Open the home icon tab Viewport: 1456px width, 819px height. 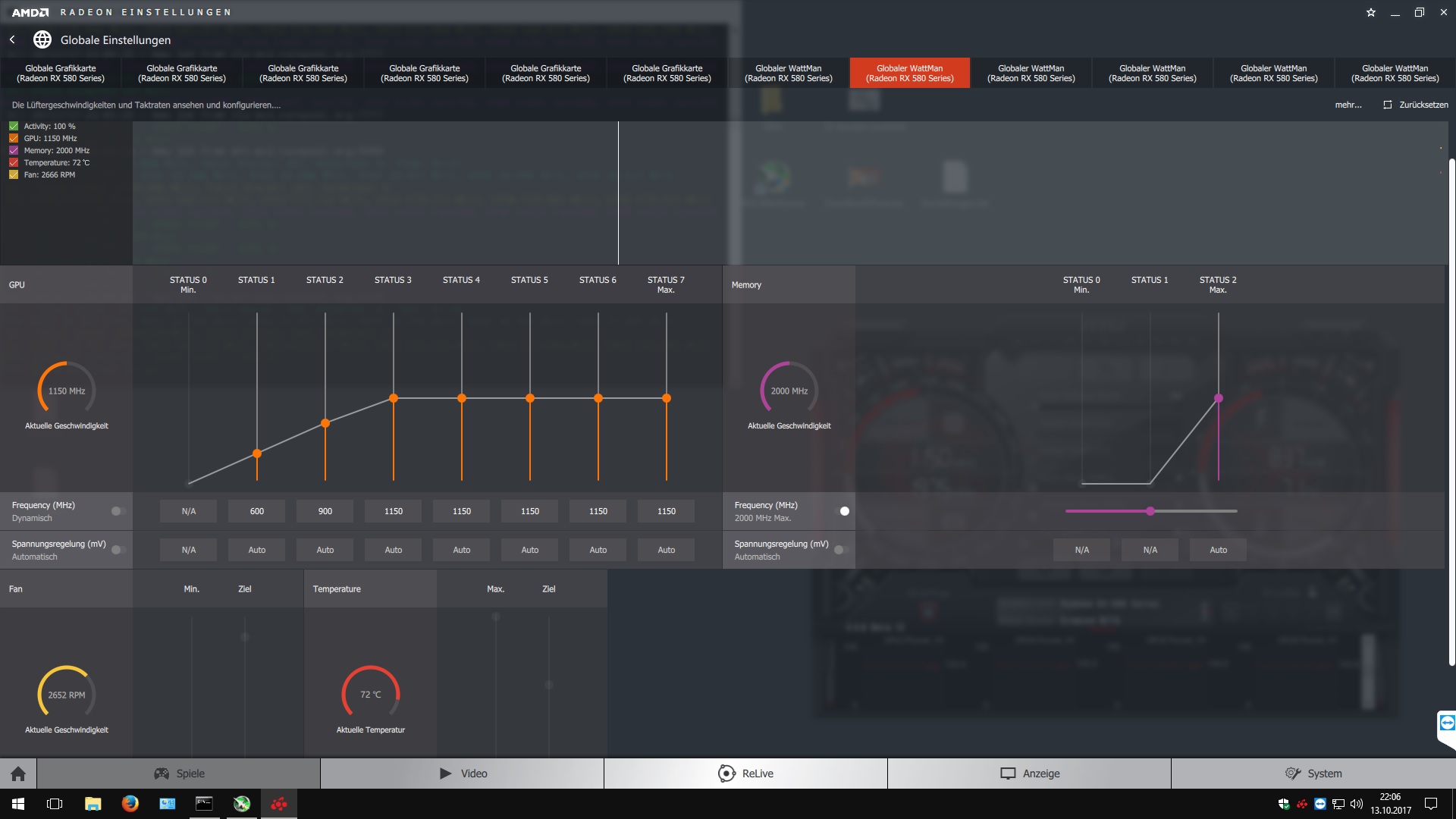click(18, 773)
